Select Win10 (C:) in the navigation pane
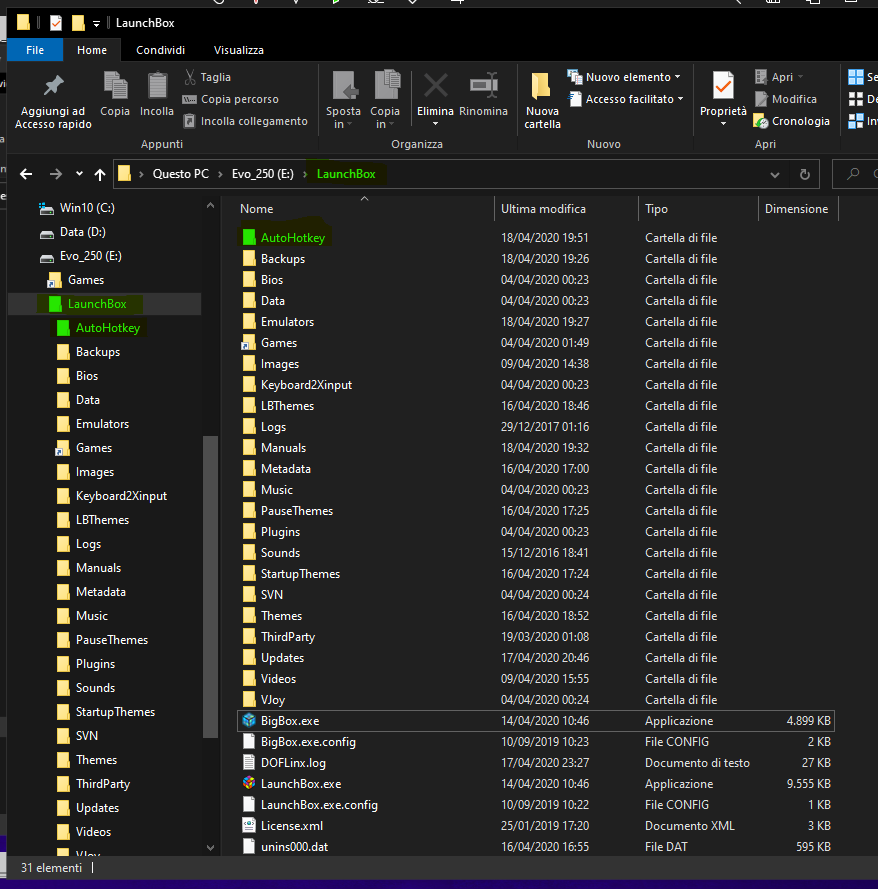This screenshot has width=878, height=889. [x=87, y=208]
